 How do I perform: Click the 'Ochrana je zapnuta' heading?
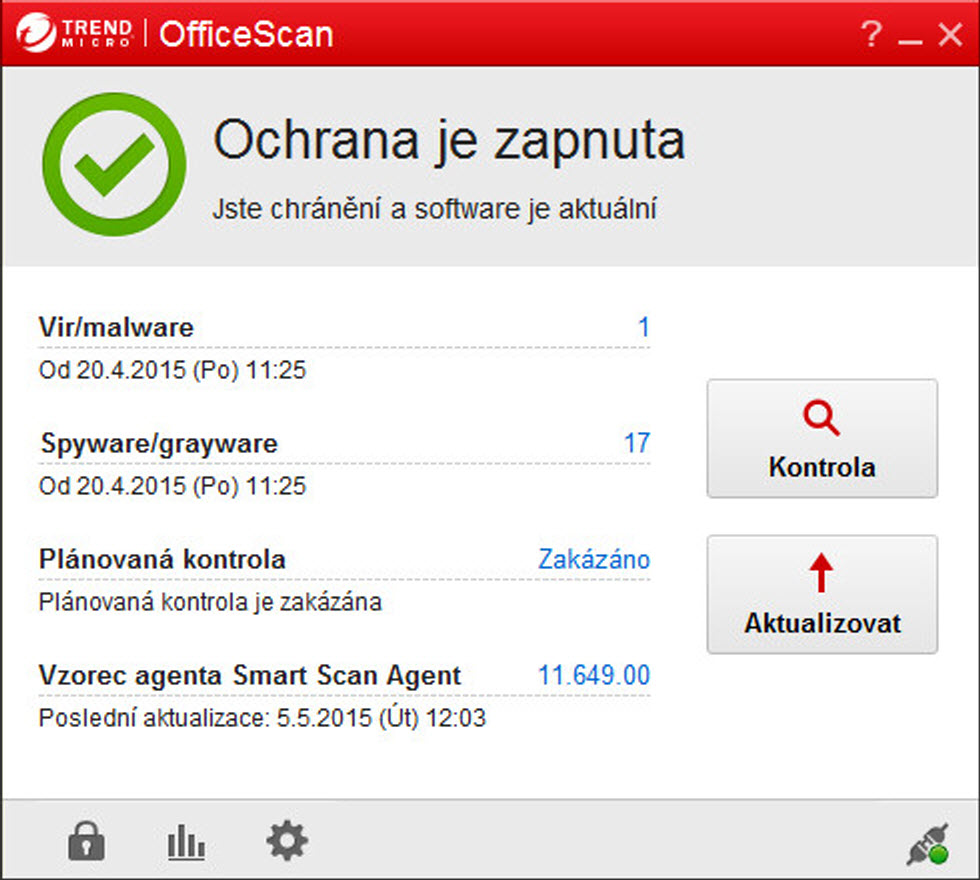point(448,140)
